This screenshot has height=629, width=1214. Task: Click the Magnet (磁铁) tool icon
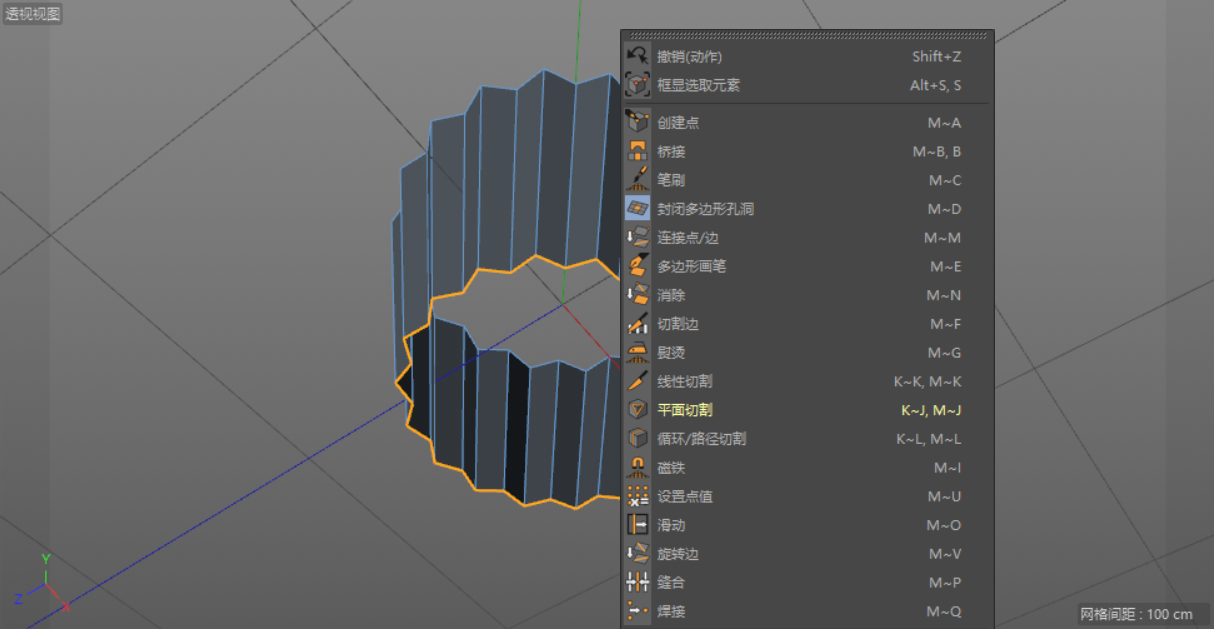pyautogui.click(x=637, y=468)
